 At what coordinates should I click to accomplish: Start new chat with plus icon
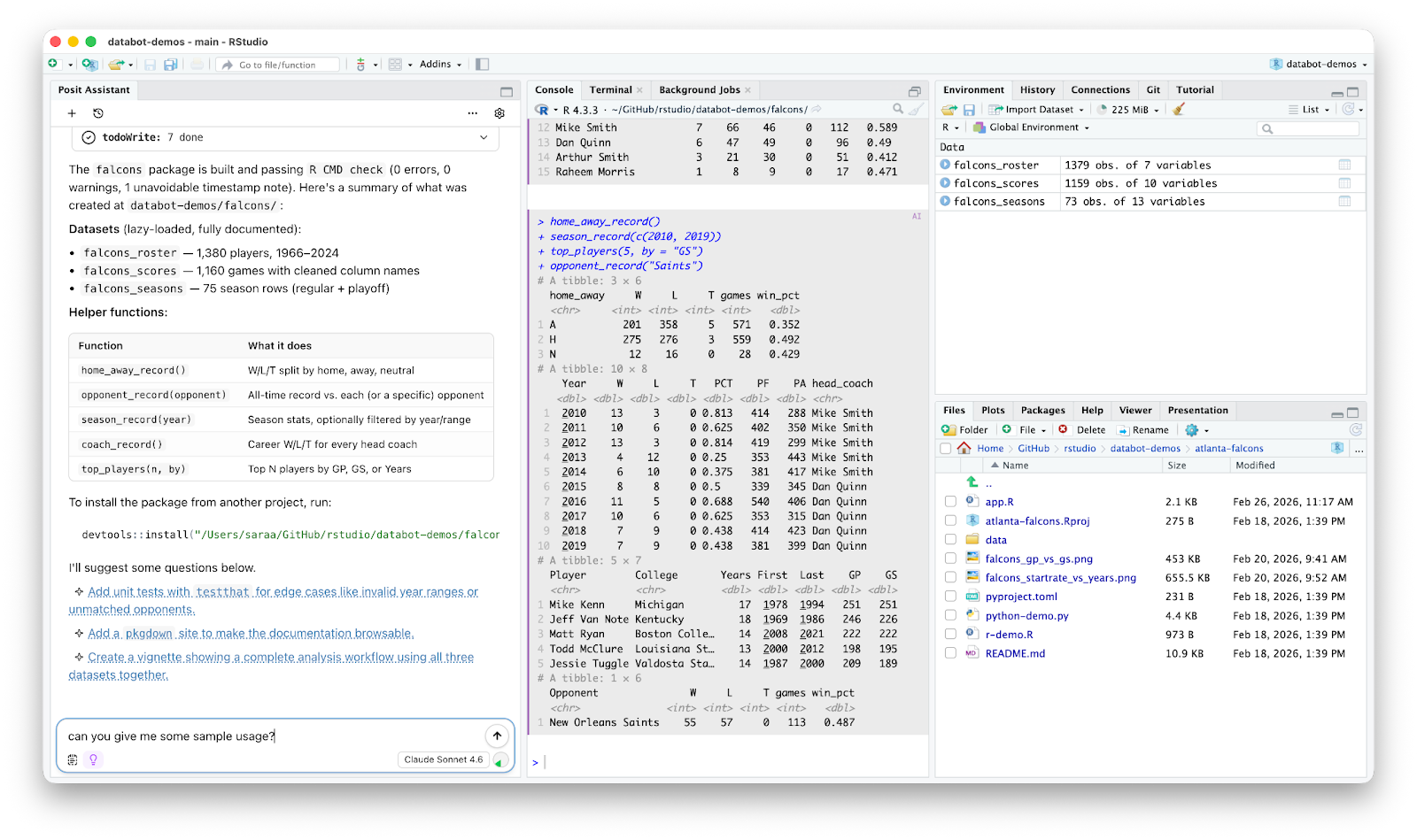point(72,113)
